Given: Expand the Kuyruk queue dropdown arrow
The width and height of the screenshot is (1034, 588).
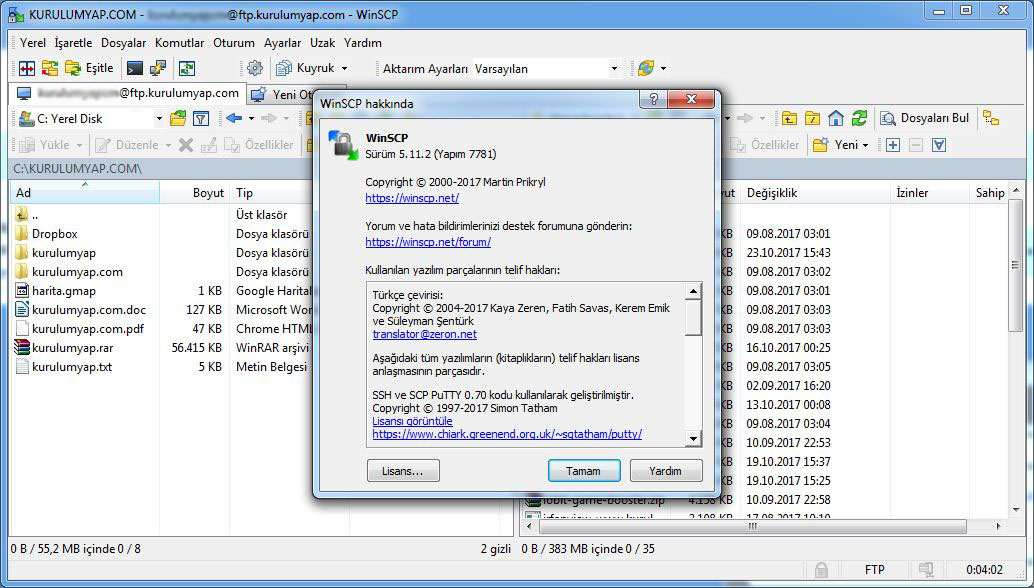Looking at the screenshot, I should coord(344,69).
